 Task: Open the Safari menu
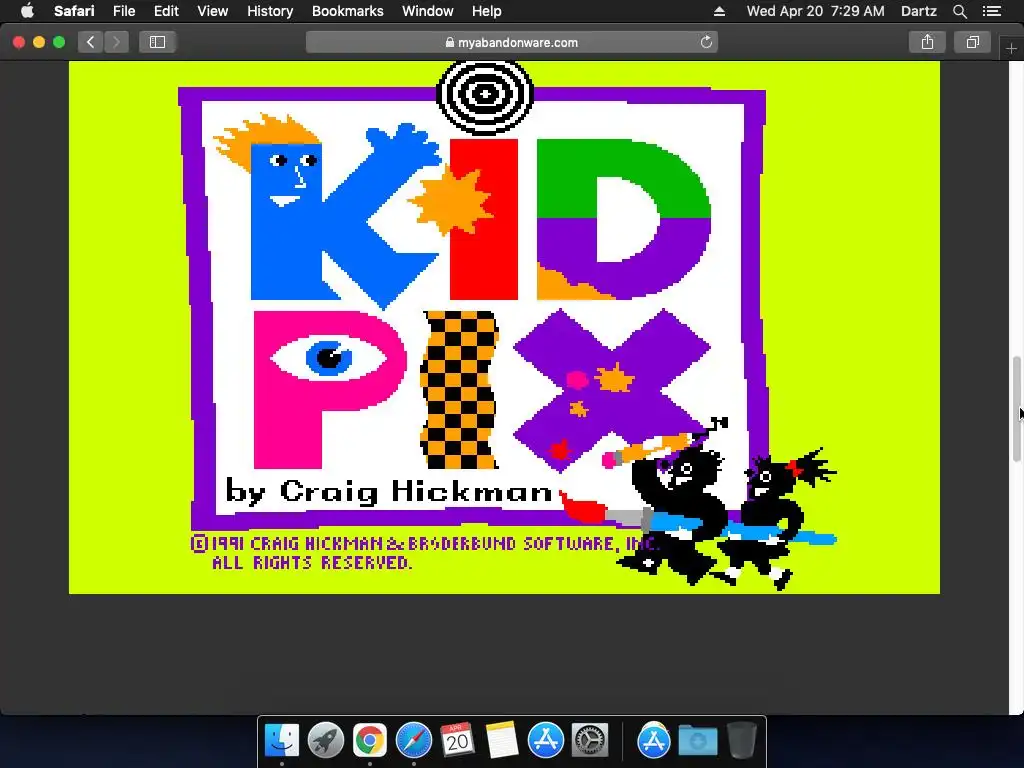pyautogui.click(x=74, y=11)
